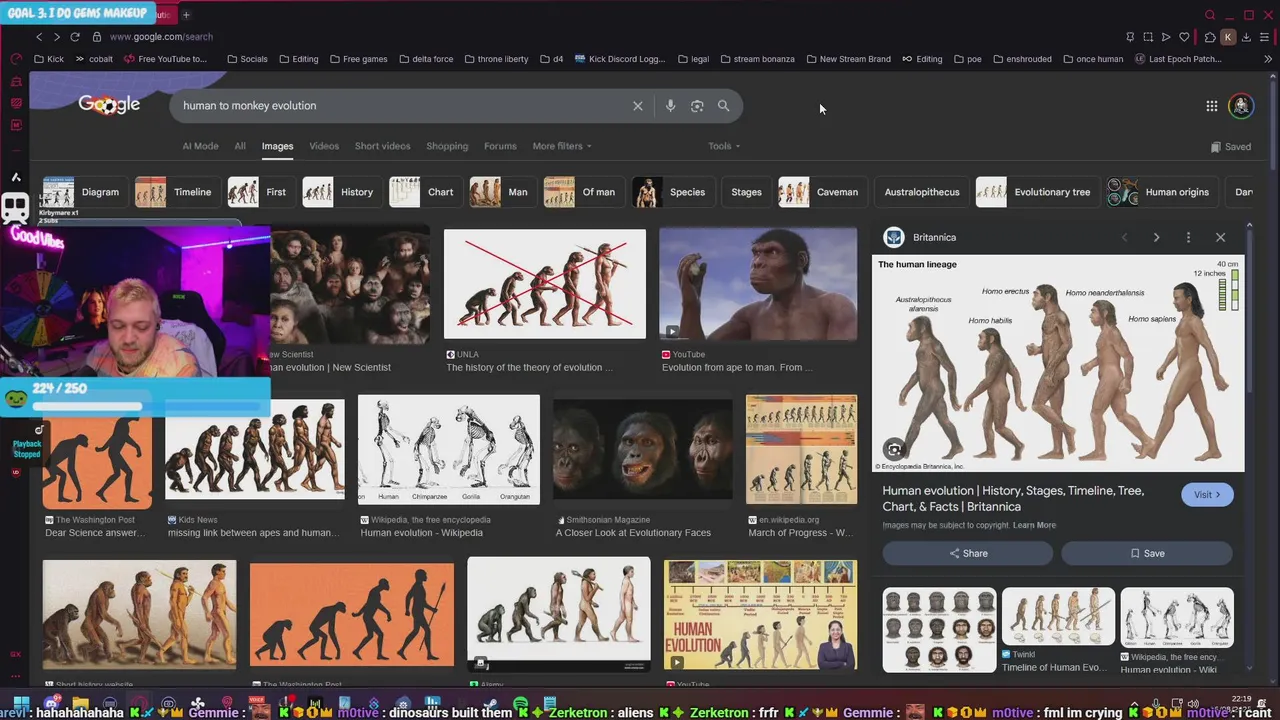
Task: Expand the Tools dropdown
Action: point(724,146)
